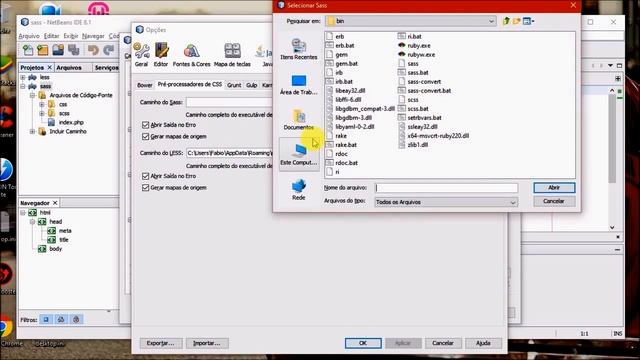Switch to Grunt tab

click(x=234, y=85)
